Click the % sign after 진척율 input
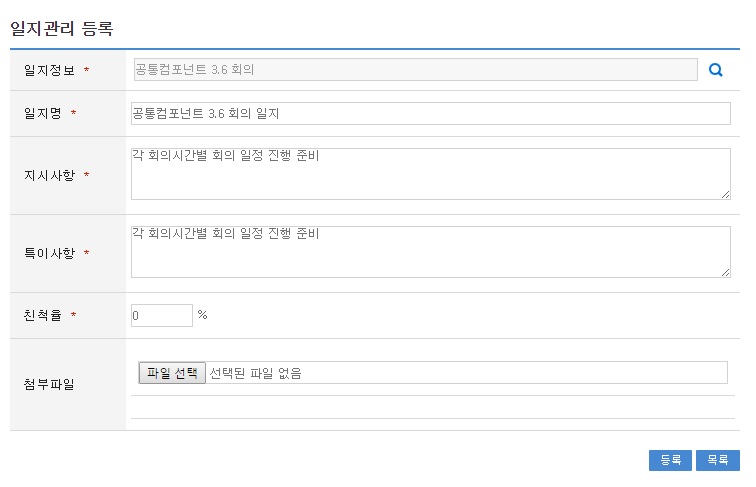This screenshot has height=487, width=756. [202, 315]
